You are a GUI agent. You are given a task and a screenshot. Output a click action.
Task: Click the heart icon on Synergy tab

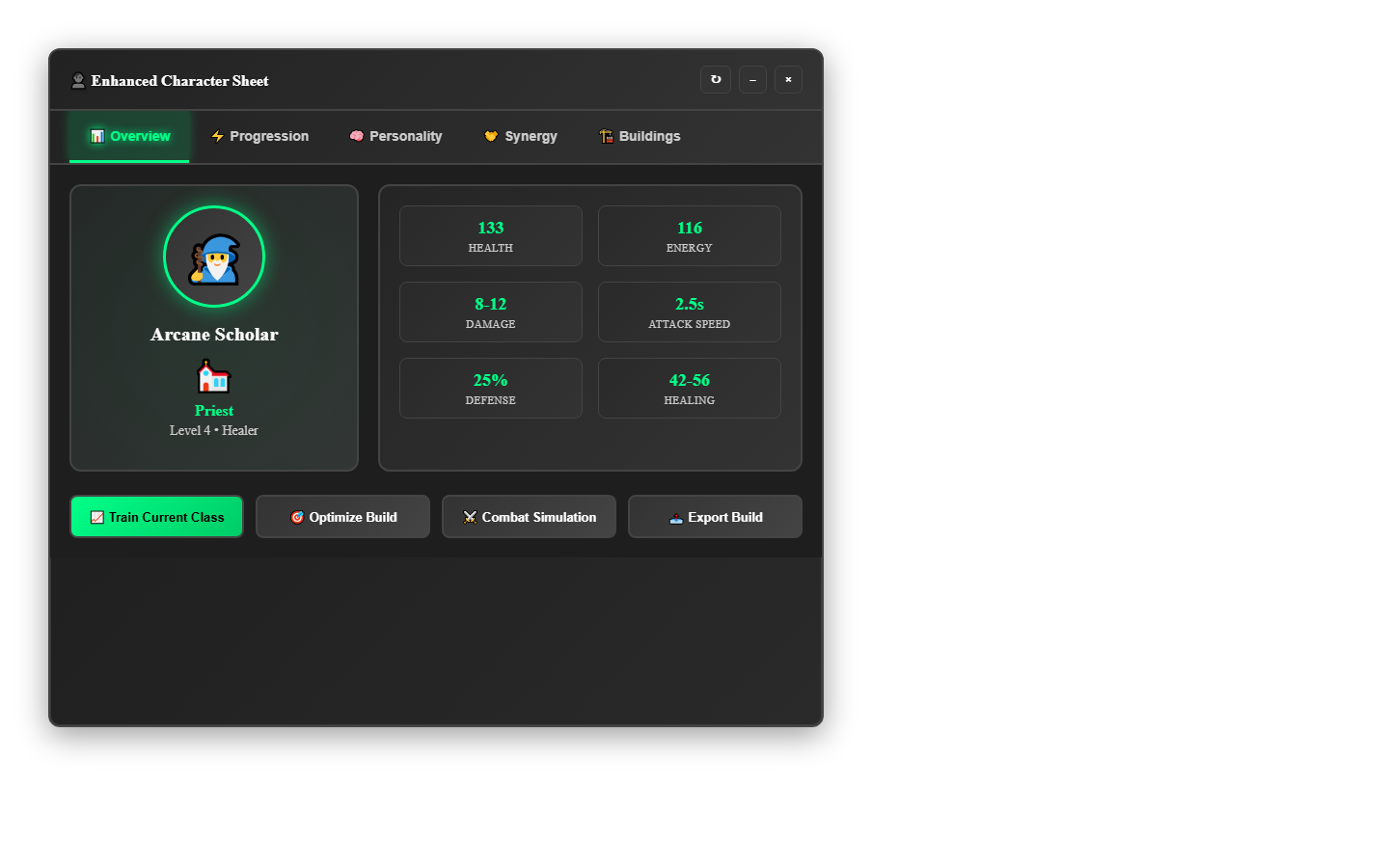click(491, 136)
